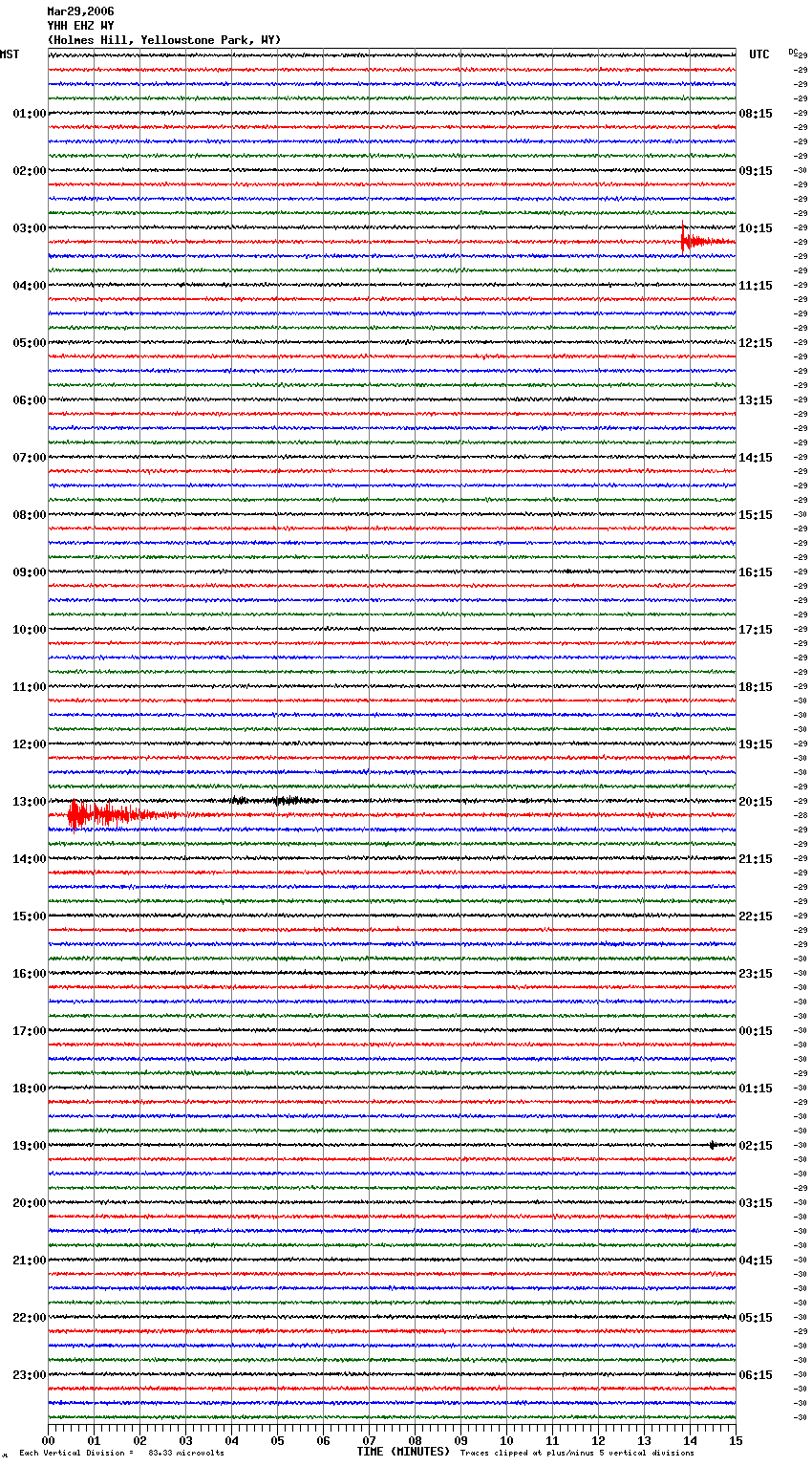Click the UTC column header
The image size is (812, 1466).
759,54
